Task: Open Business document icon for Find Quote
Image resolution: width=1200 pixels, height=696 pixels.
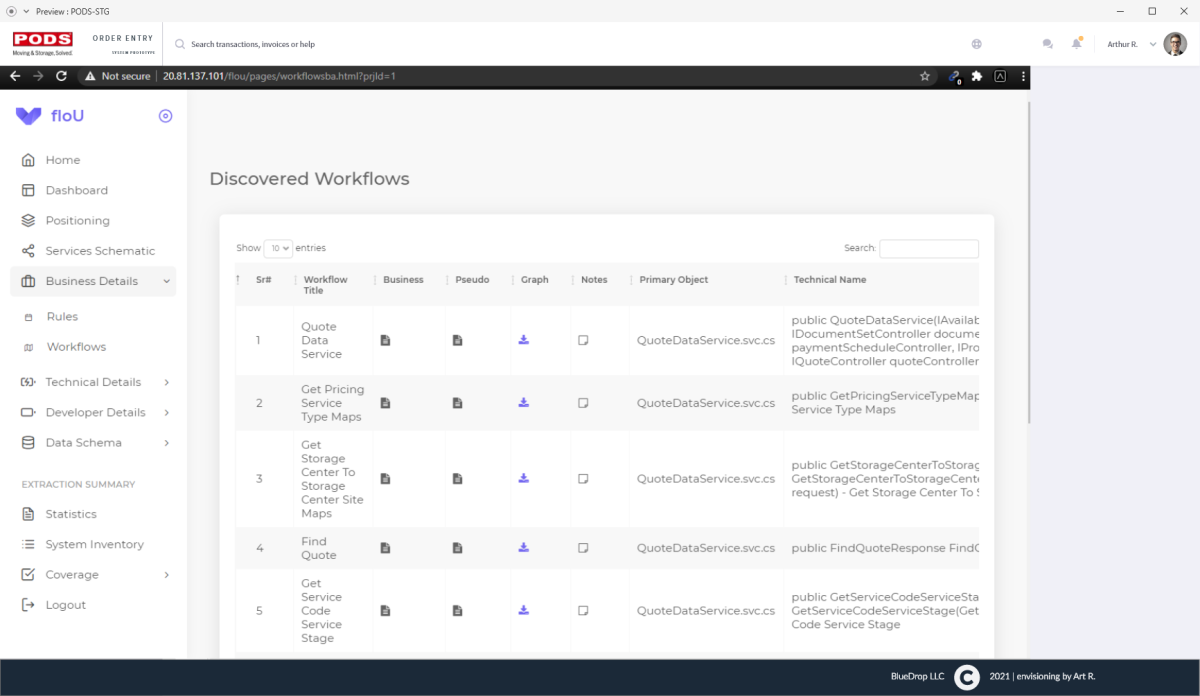Action: click(385, 548)
